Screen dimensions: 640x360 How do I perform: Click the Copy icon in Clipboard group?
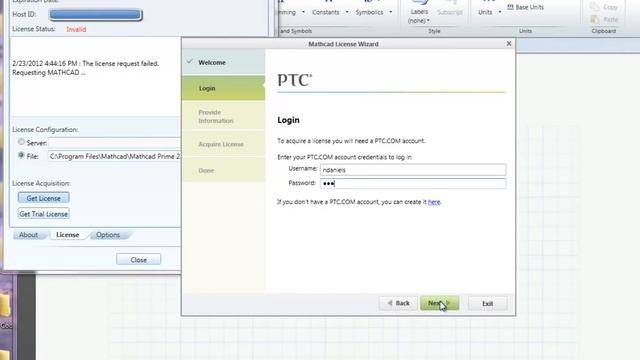coord(595,7)
